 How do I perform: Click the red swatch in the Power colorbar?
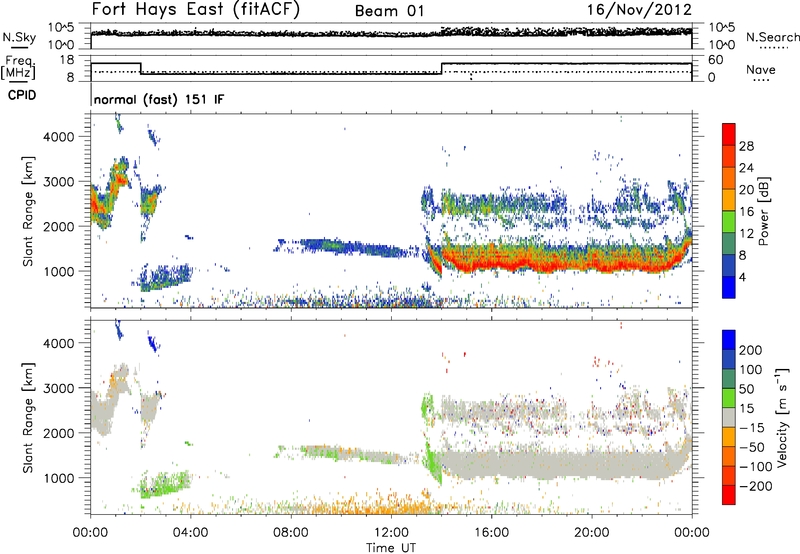729,134
